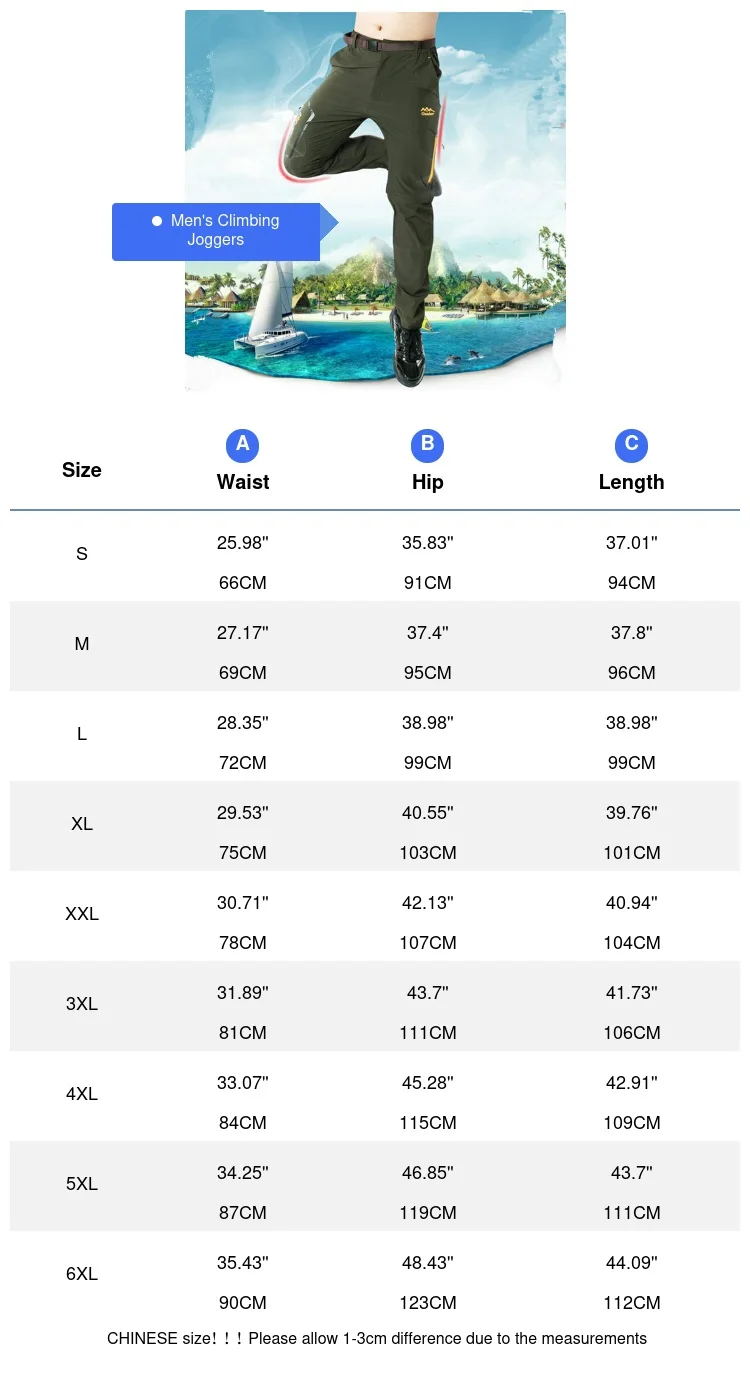Click the S size row label

82,554
